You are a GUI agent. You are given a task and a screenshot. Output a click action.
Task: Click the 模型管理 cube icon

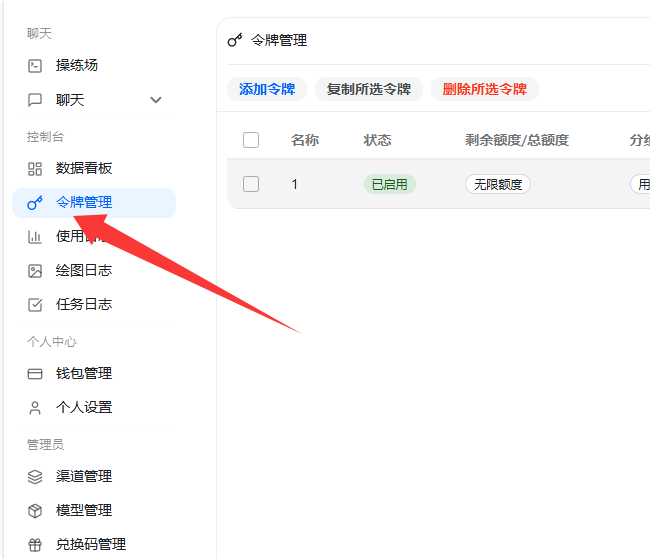click(35, 511)
